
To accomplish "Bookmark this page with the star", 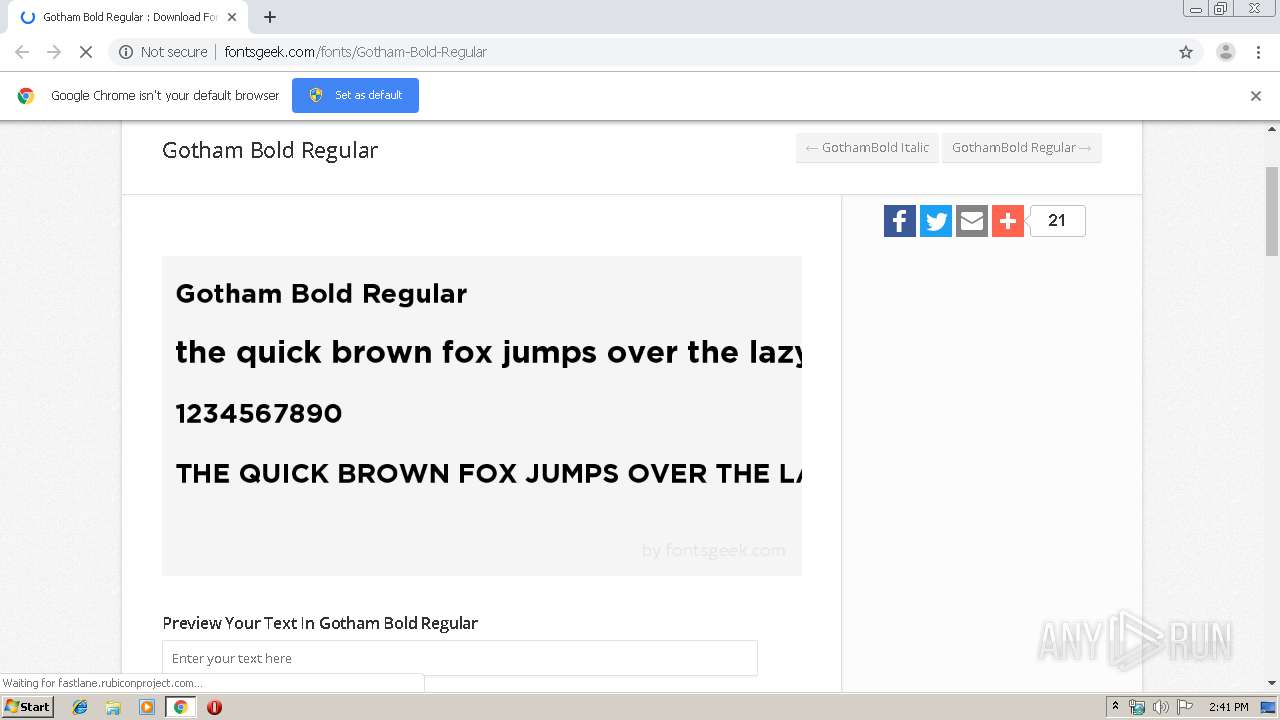I will (x=1186, y=52).
